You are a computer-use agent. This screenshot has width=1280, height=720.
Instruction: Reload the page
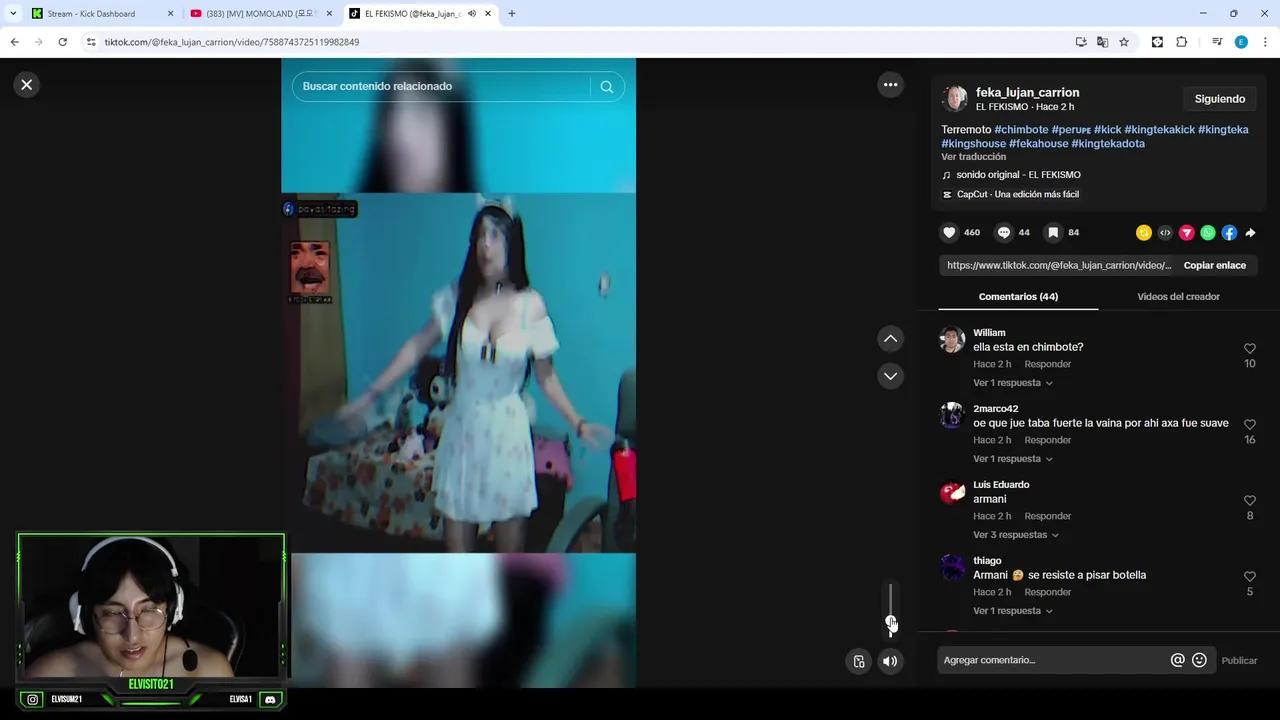click(x=62, y=42)
